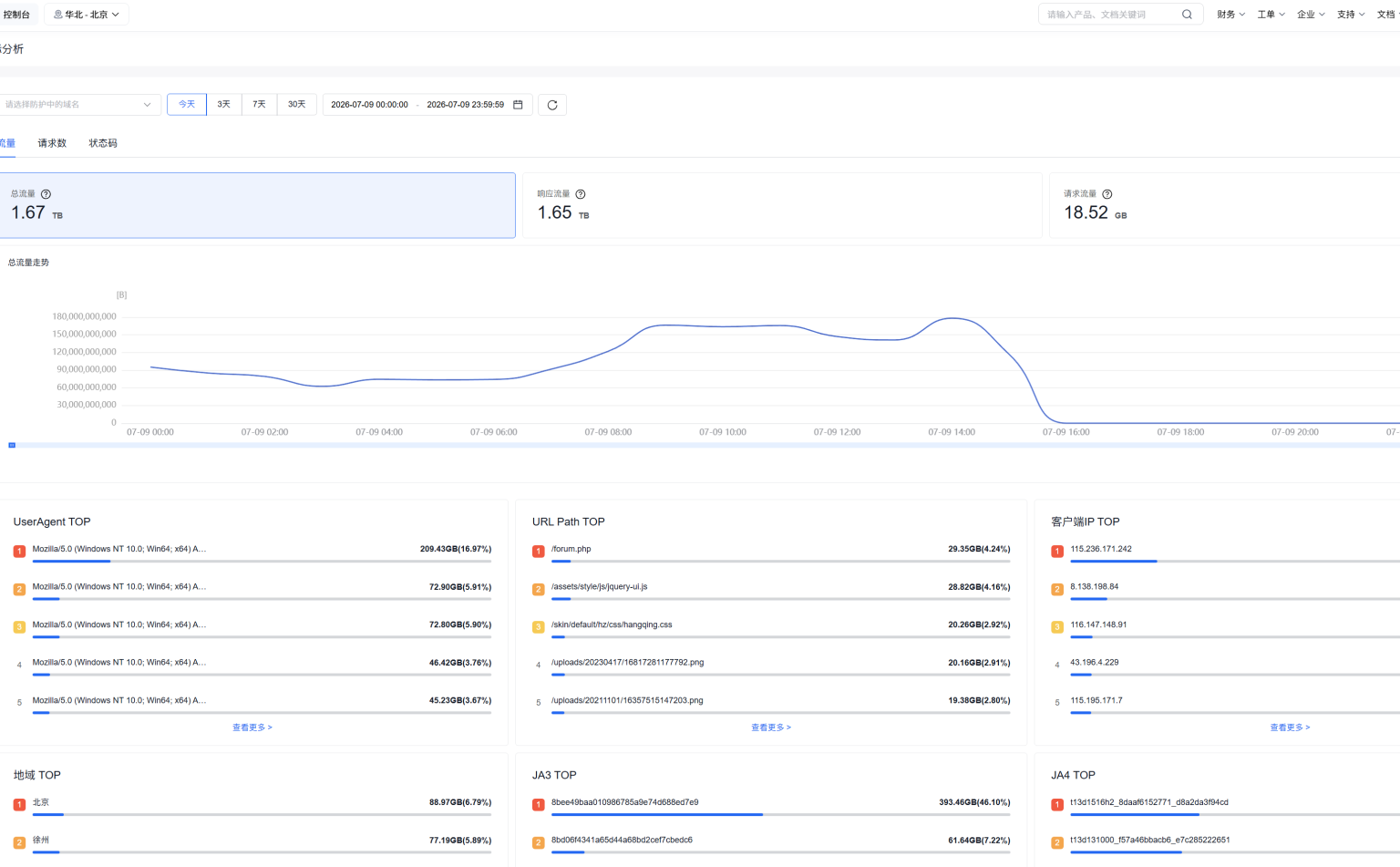Expand the 财务 menu dropdown
The width and height of the screenshot is (1400, 867).
point(1230,15)
